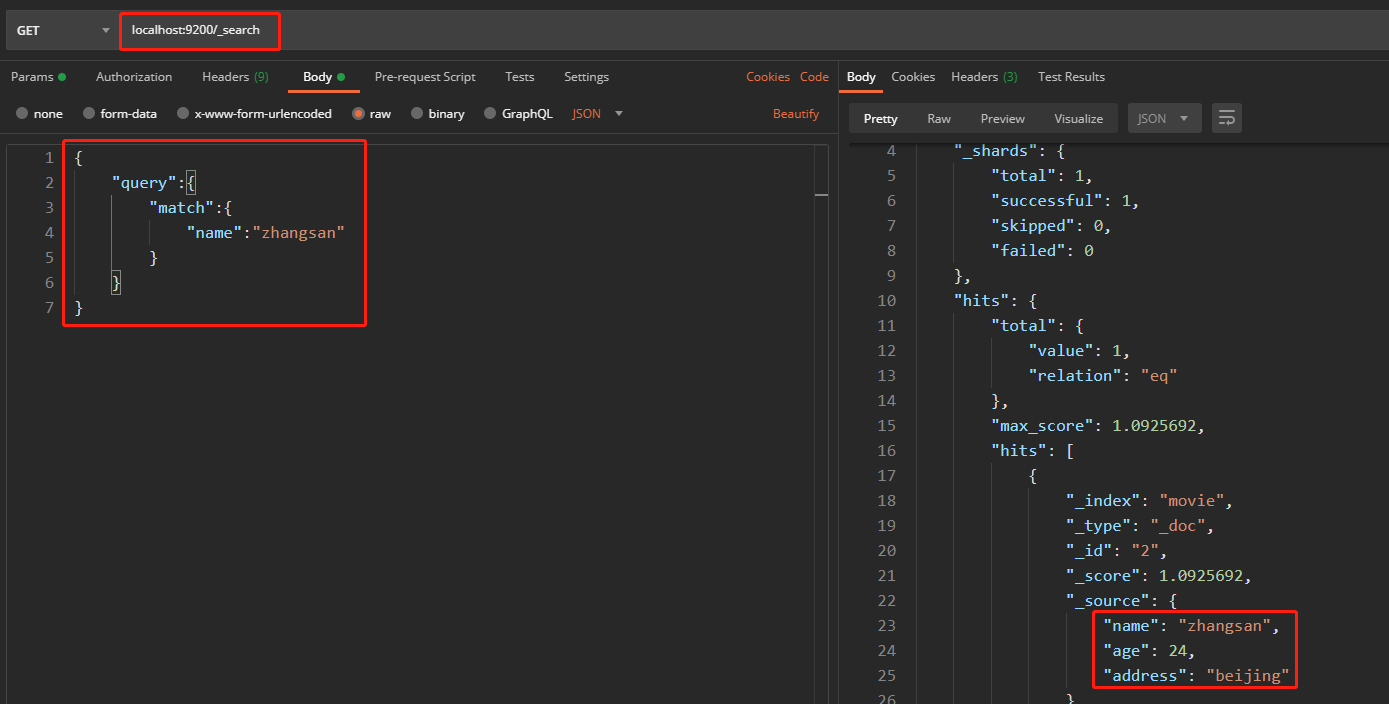Click the "address": "beijing" line
1389x704 pixels.
click(1196, 676)
